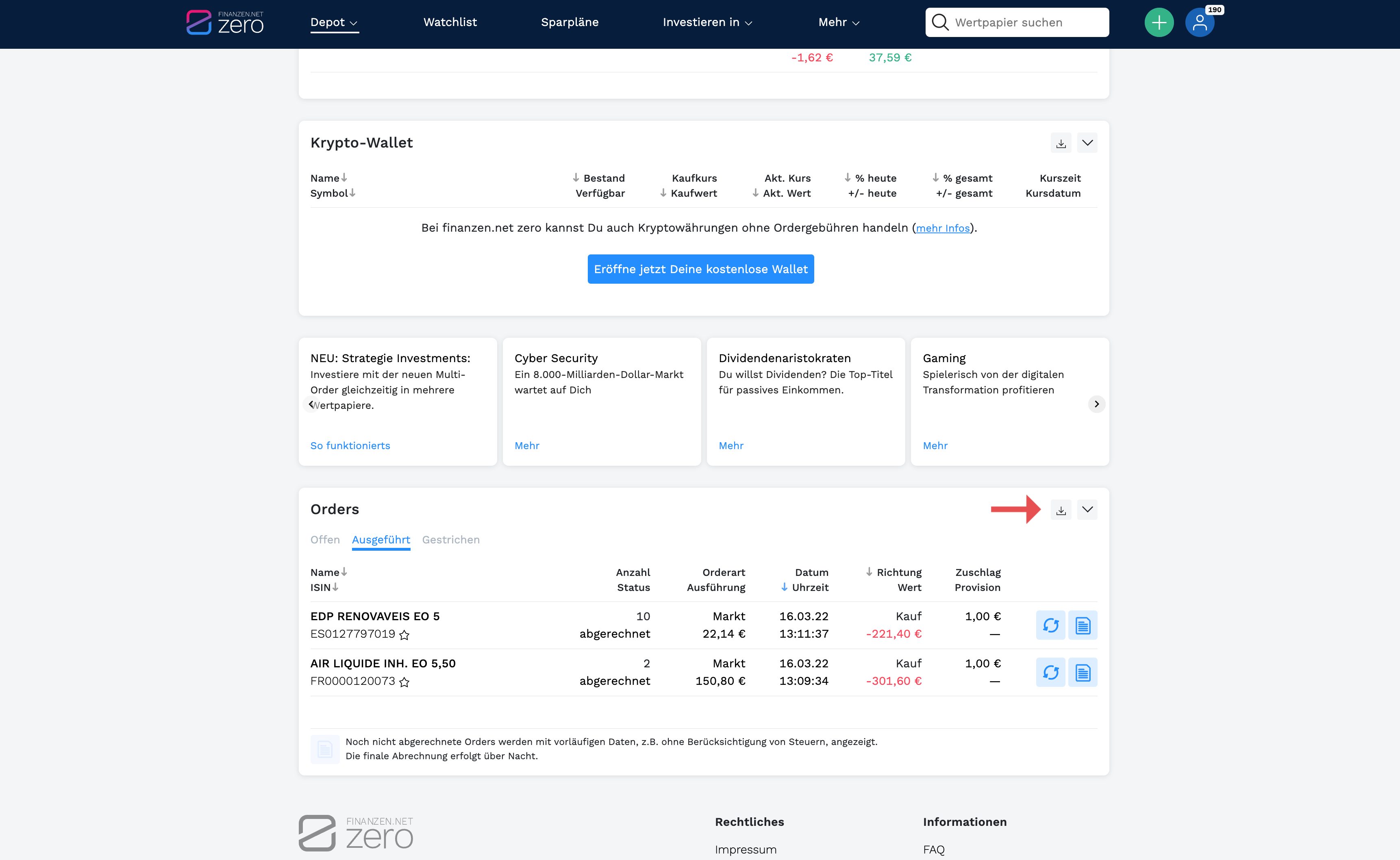The height and width of the screenshot is (860, 1400).
Task: Sort Orders by ISIN
Action: coord(324,587)
